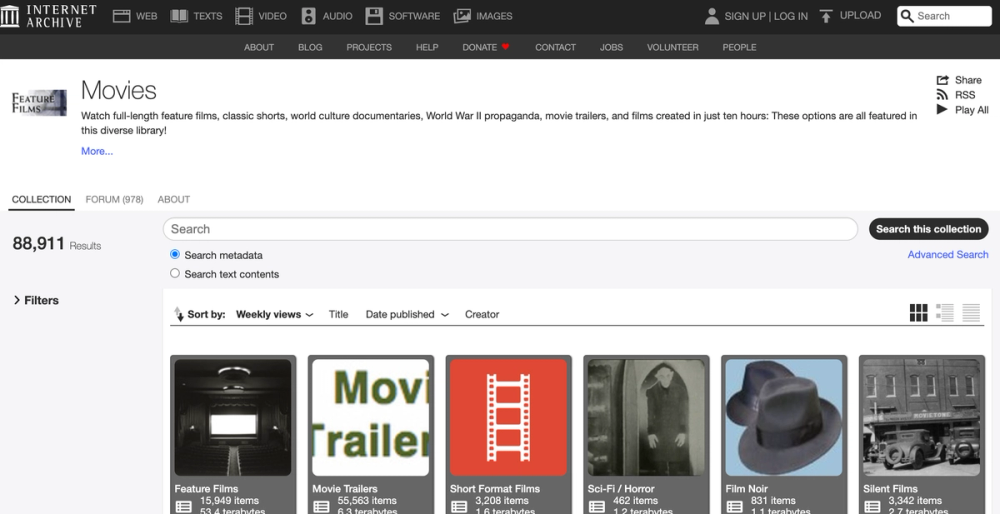Open the Short Format Films filmstrip thumbnail
The width and height of the screenshot is (1000, 514).
coord(508,418)
